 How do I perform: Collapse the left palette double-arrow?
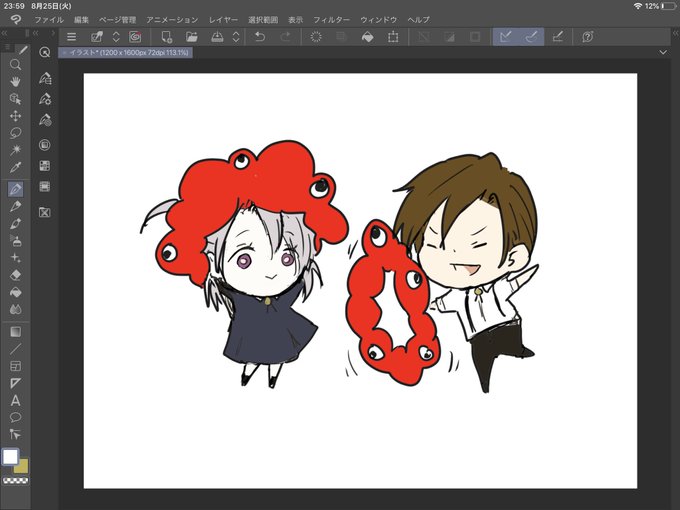[x=4, y=33]
